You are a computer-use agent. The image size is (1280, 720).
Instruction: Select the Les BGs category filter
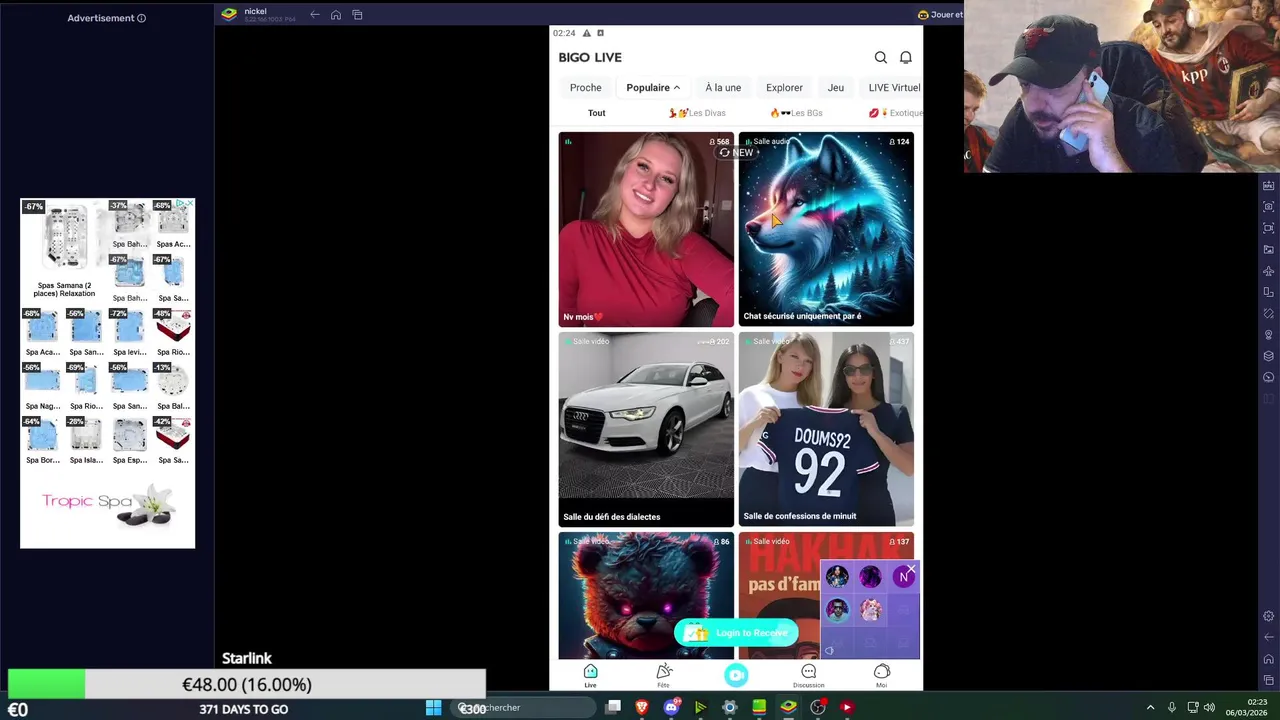797,113
